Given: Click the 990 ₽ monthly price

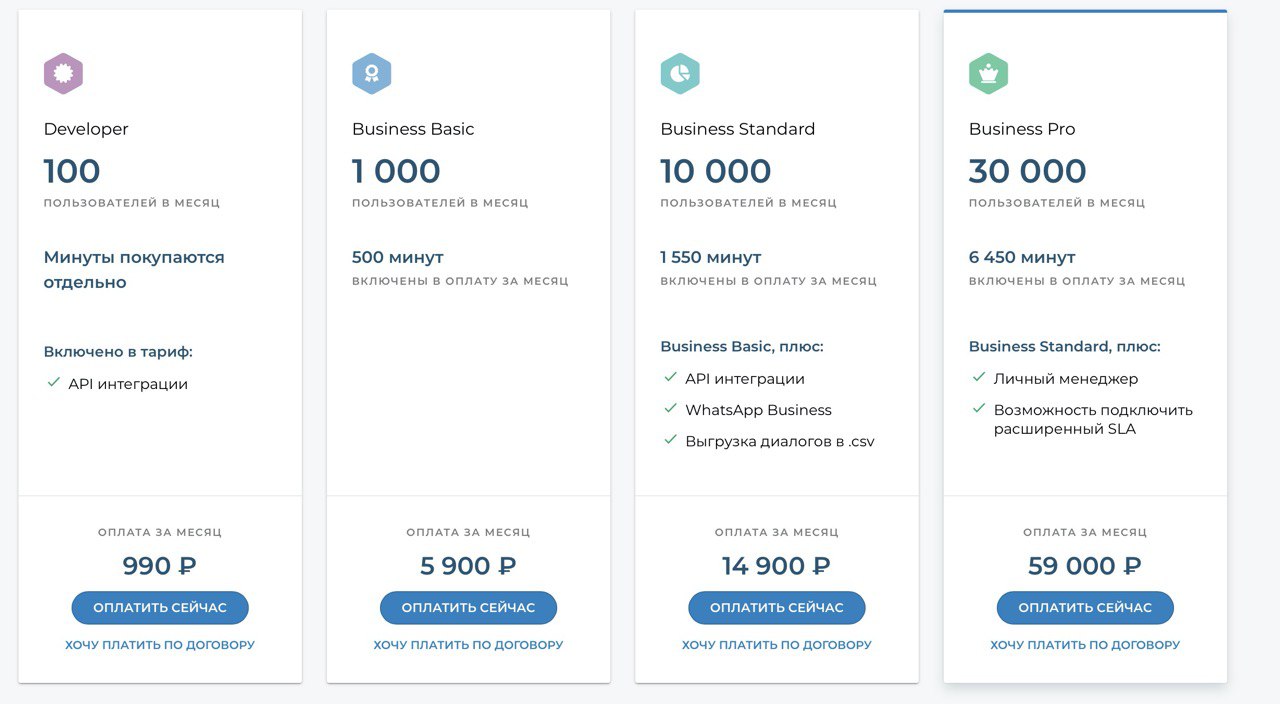Looking at the screenshot, I should click(160, 566).
